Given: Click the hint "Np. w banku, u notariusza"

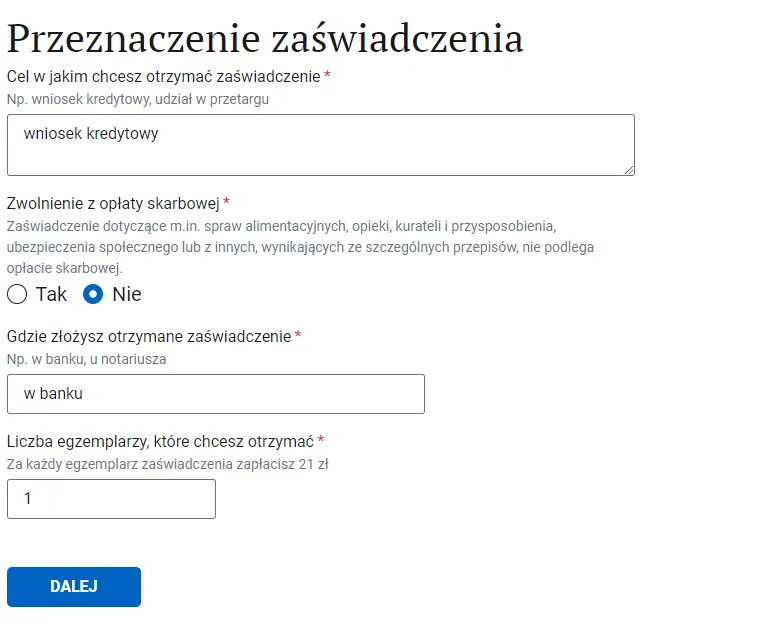Looking at the screenshot, I should (87, 359).
